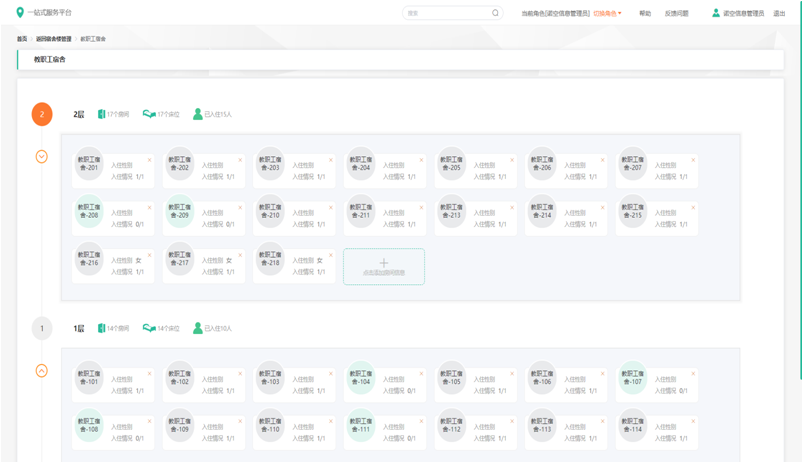Screen dimensions: 803x463
Task: Click the search magnifier icon
Action: tap(495, 13)
